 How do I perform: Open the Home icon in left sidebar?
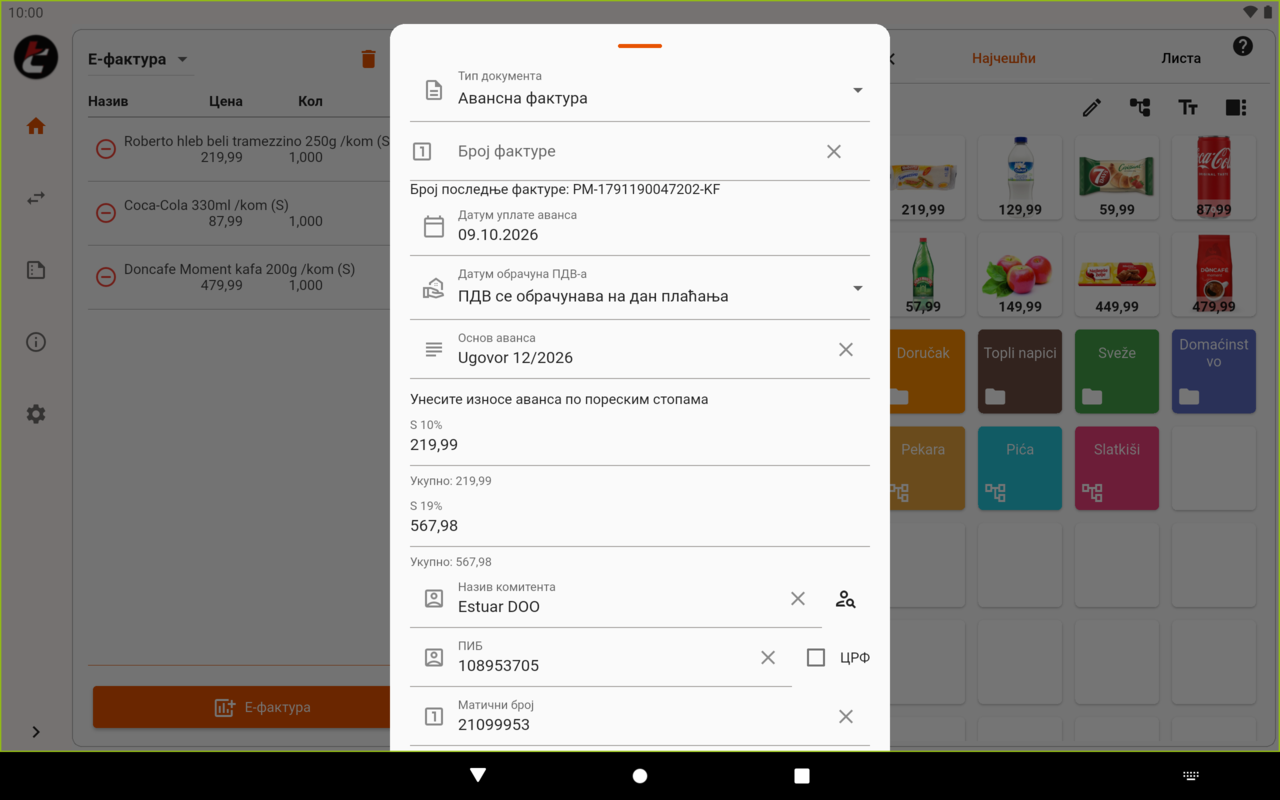[x=36, y=126]
